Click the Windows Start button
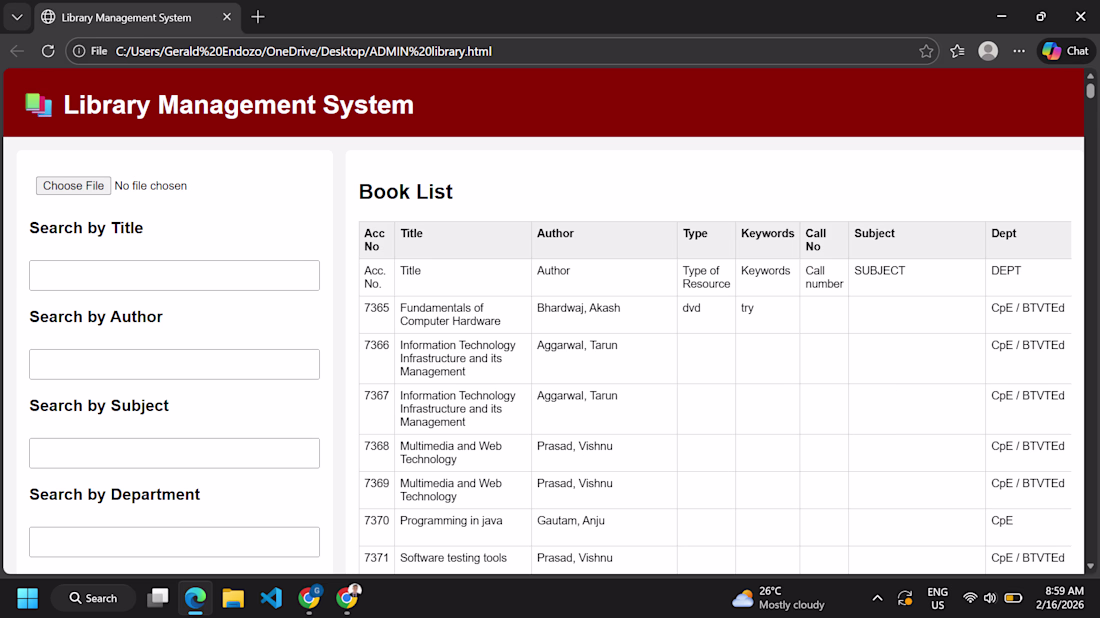 coord(27,598)
